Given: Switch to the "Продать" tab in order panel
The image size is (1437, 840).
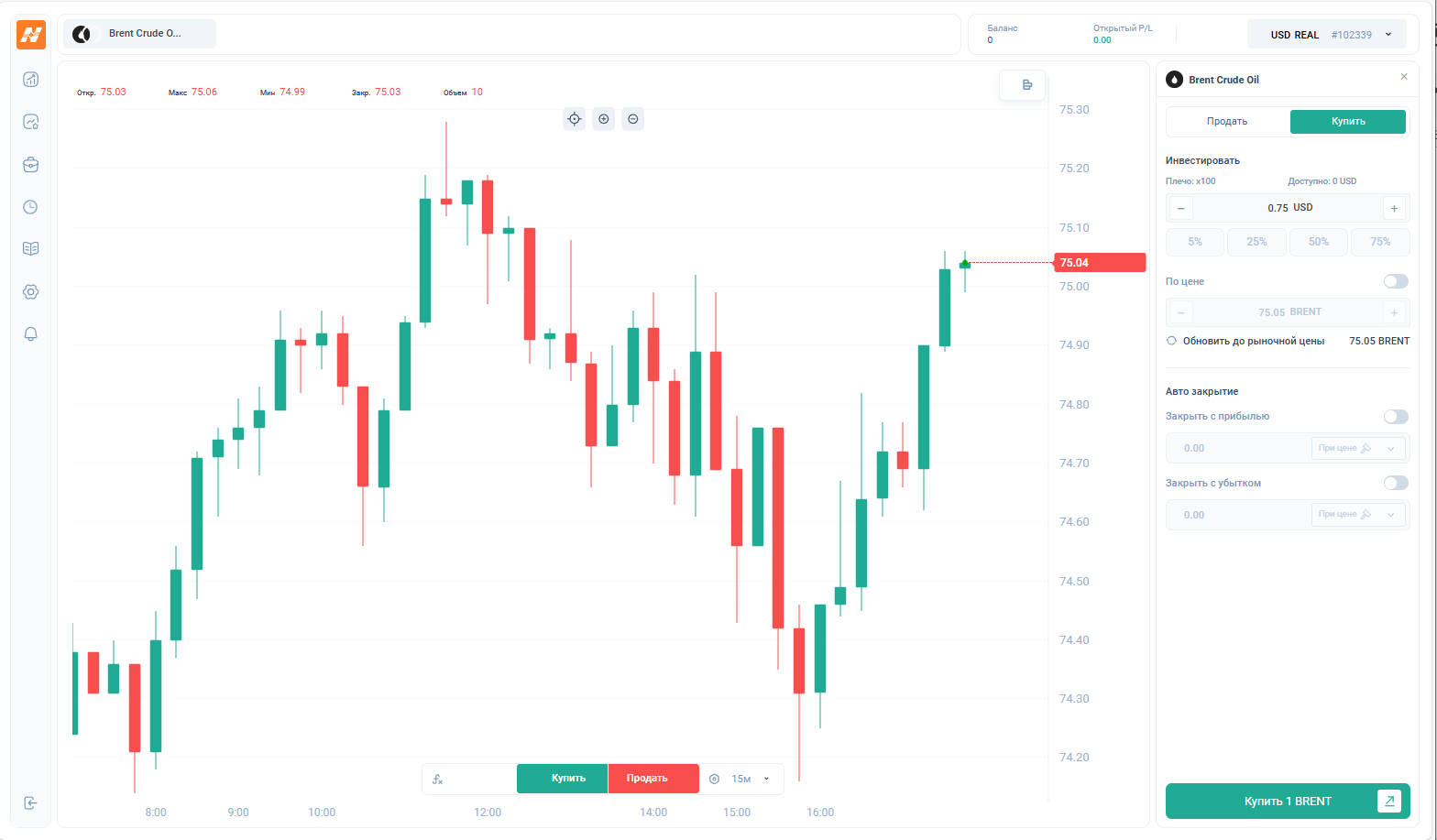Looking at the screenshot, I should [x=1227, y=122].
